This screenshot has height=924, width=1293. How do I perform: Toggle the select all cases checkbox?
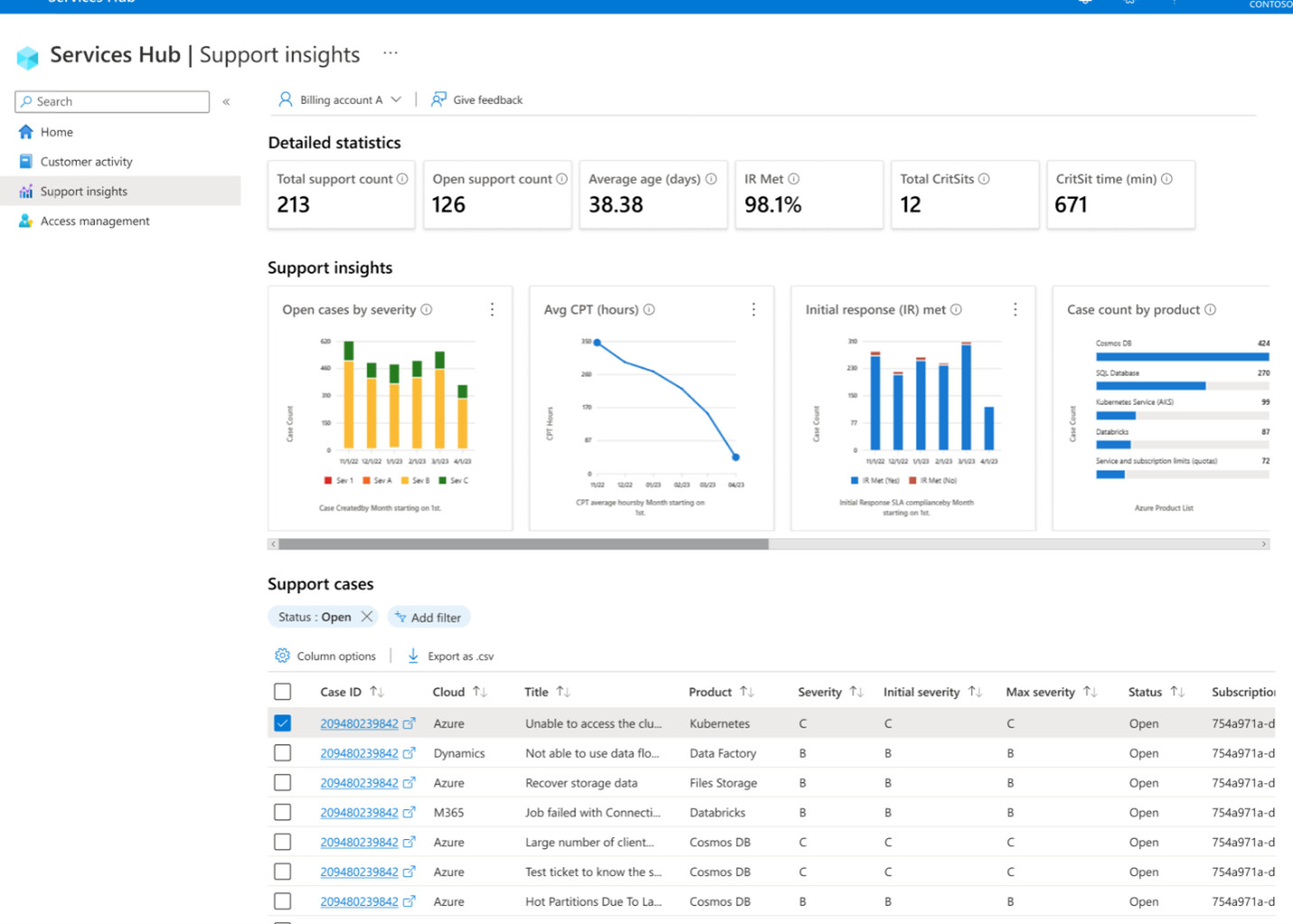(x=283, y=692)
